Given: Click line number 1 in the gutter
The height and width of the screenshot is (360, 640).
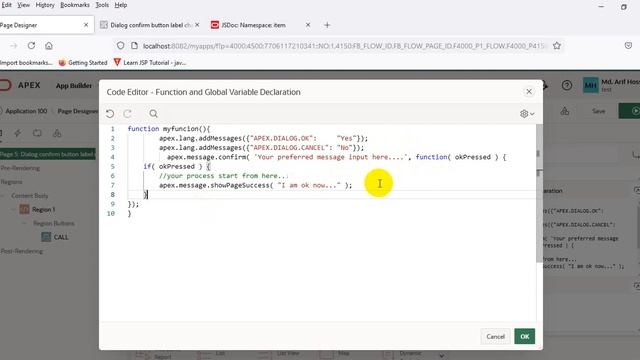Looking at the screenshot, I should point(113,129).
